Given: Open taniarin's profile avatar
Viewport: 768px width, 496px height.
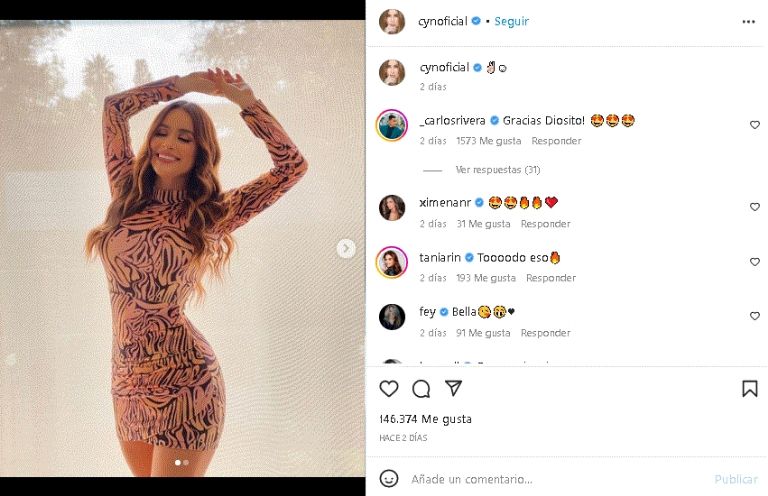Looking at the screenshot, I should [391, 261].
